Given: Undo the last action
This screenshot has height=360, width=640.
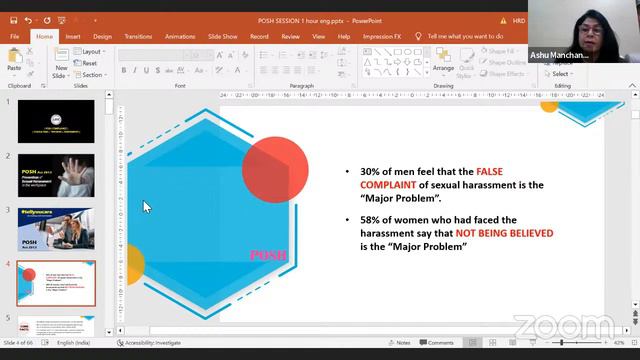Looking at the screenshot, I should coord(28,20).
